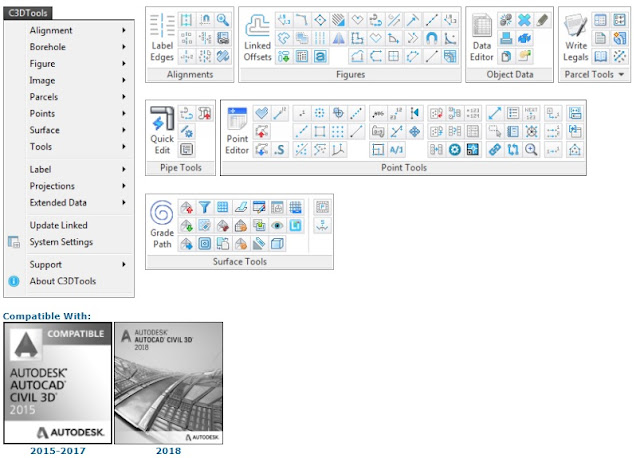Click the 'A/1' icon in Point Tools
This screenshot has height=458, width=640.
[396, 149]
